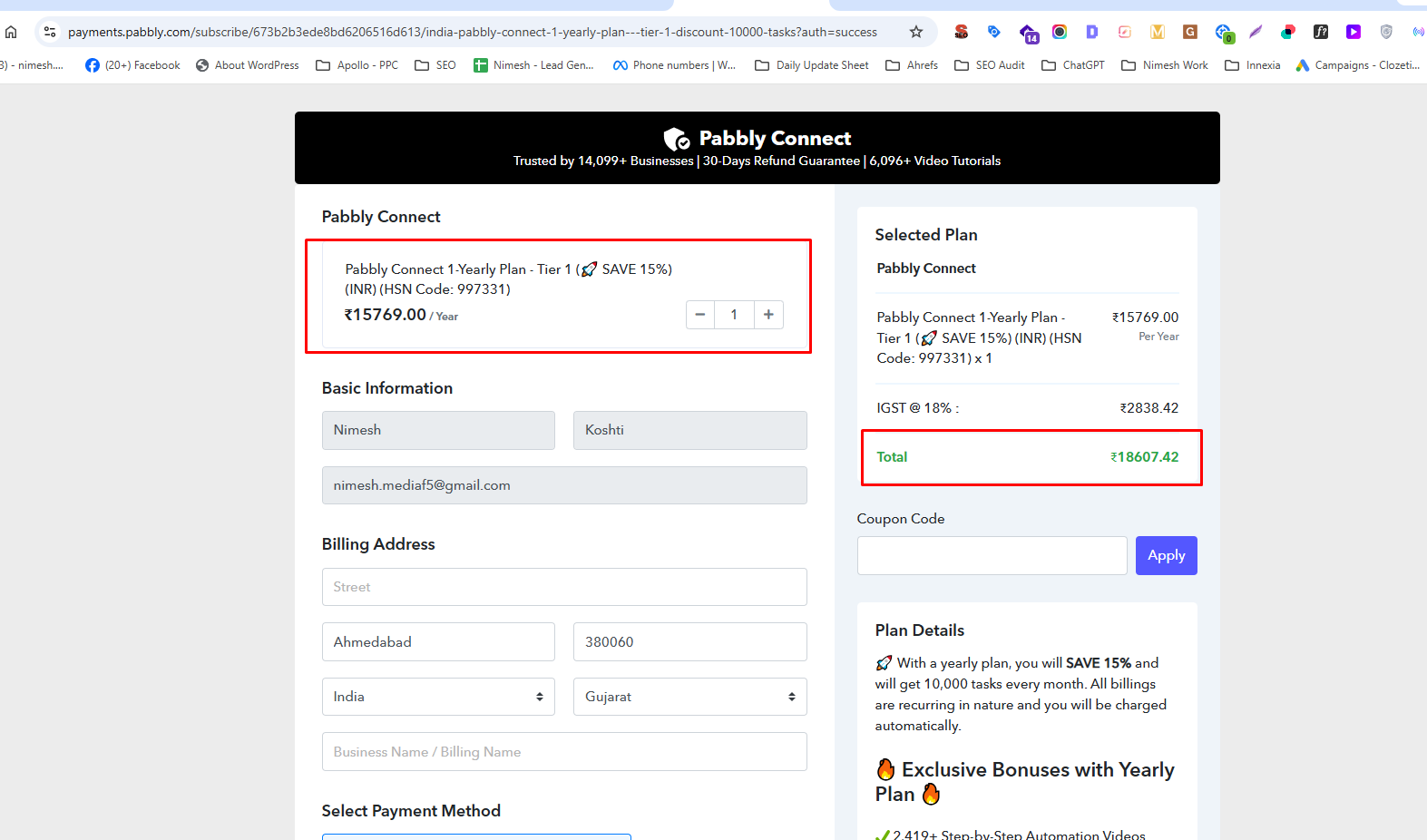This screenshot has width=1427, height=840.
Task: Open extension with purple 14 badge
Action: (1028, 34)
